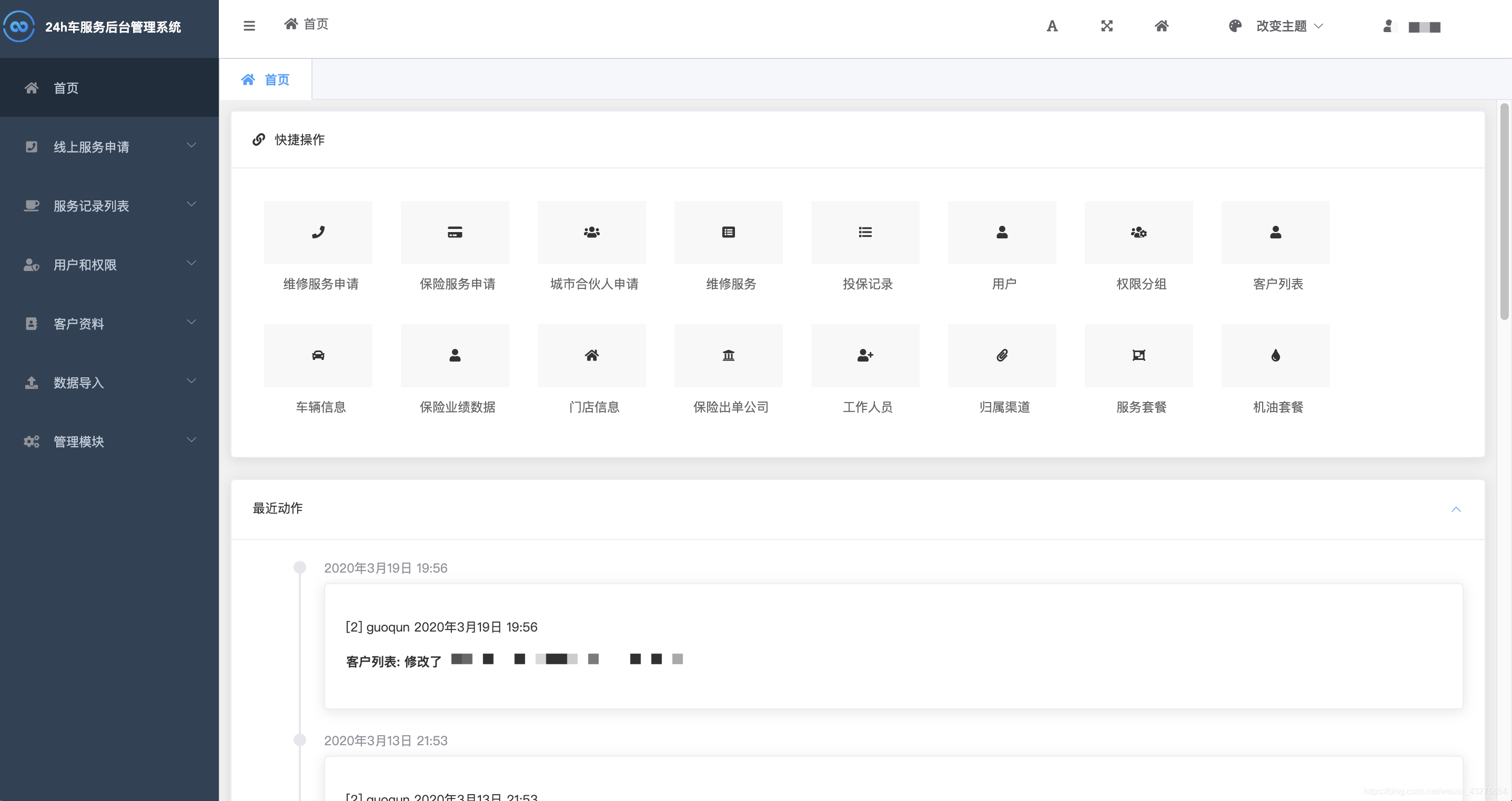Open the car icon for 车辆信息
Viewport: 1512px width, 801px height.
pyautogui.click(x=318, y=355)
